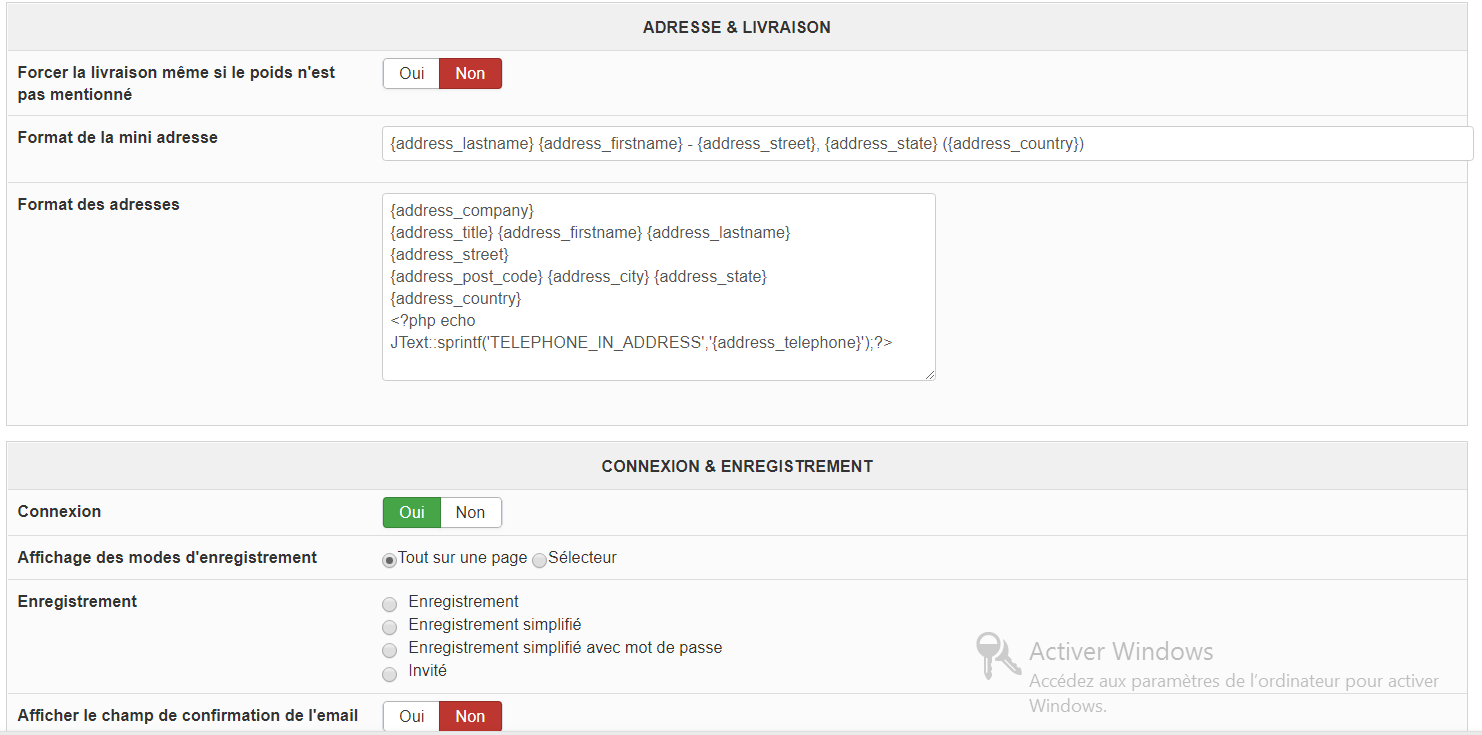
Task: Choose Enregistrement simplifié avec mot de passe
Action: click(x=389, y=650)
